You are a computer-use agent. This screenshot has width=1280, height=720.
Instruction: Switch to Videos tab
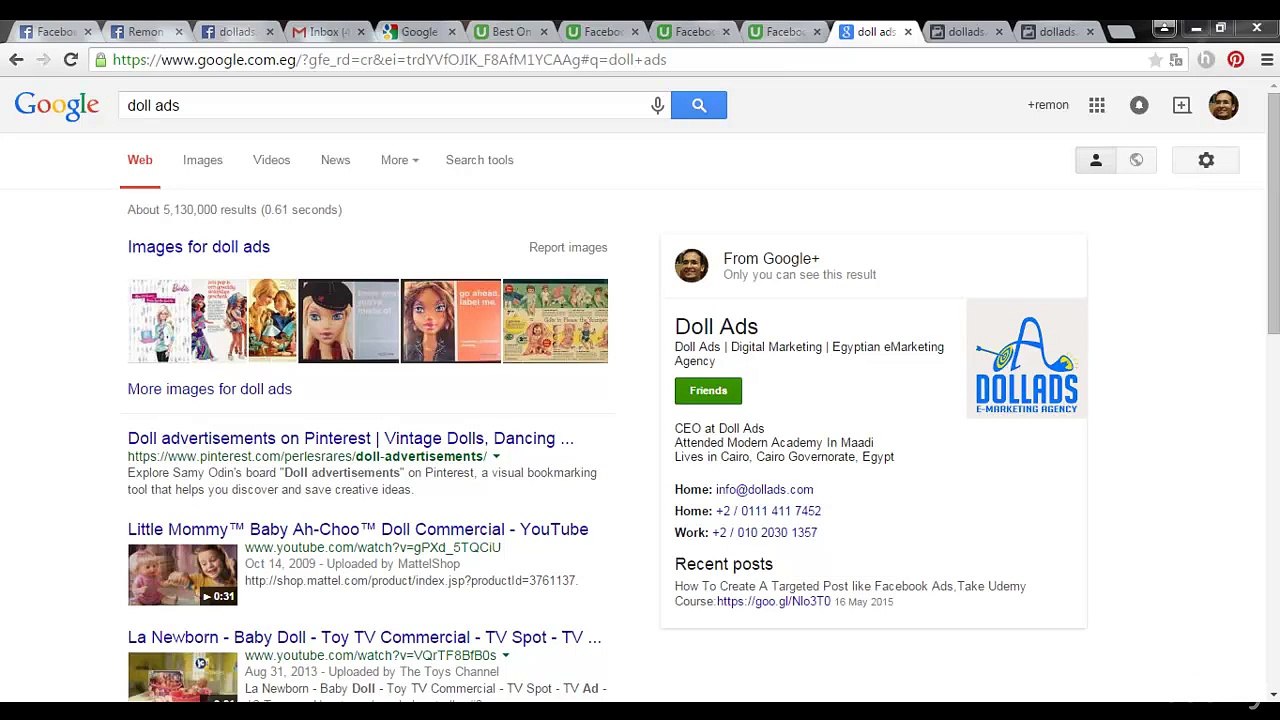click(x=271, y=160)
